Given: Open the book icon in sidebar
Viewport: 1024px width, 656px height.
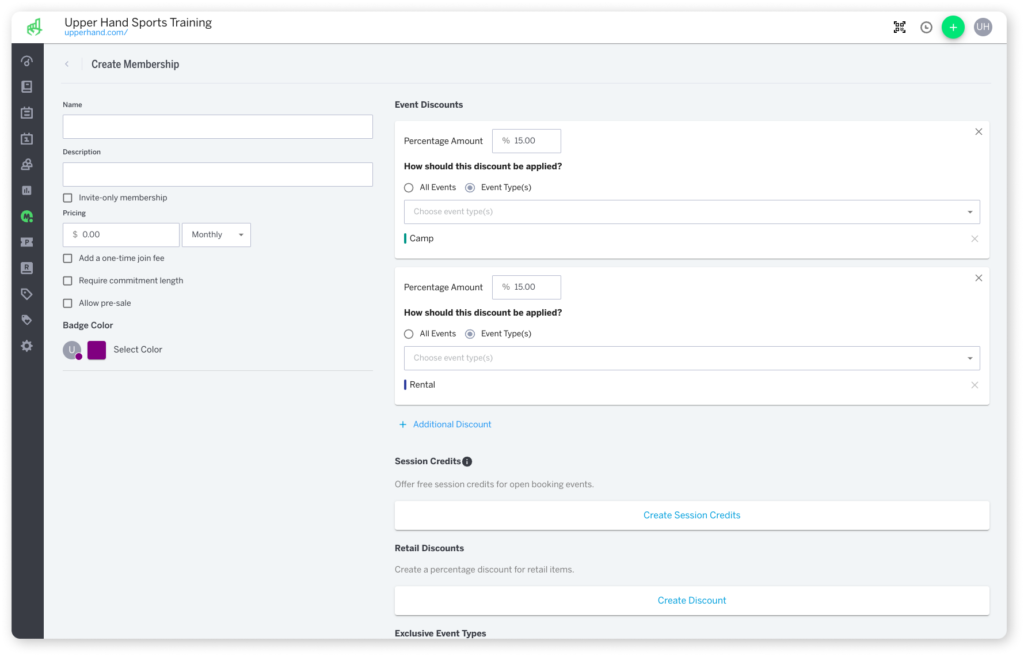Looking at the screenshot, I should [x=27, y=87].
